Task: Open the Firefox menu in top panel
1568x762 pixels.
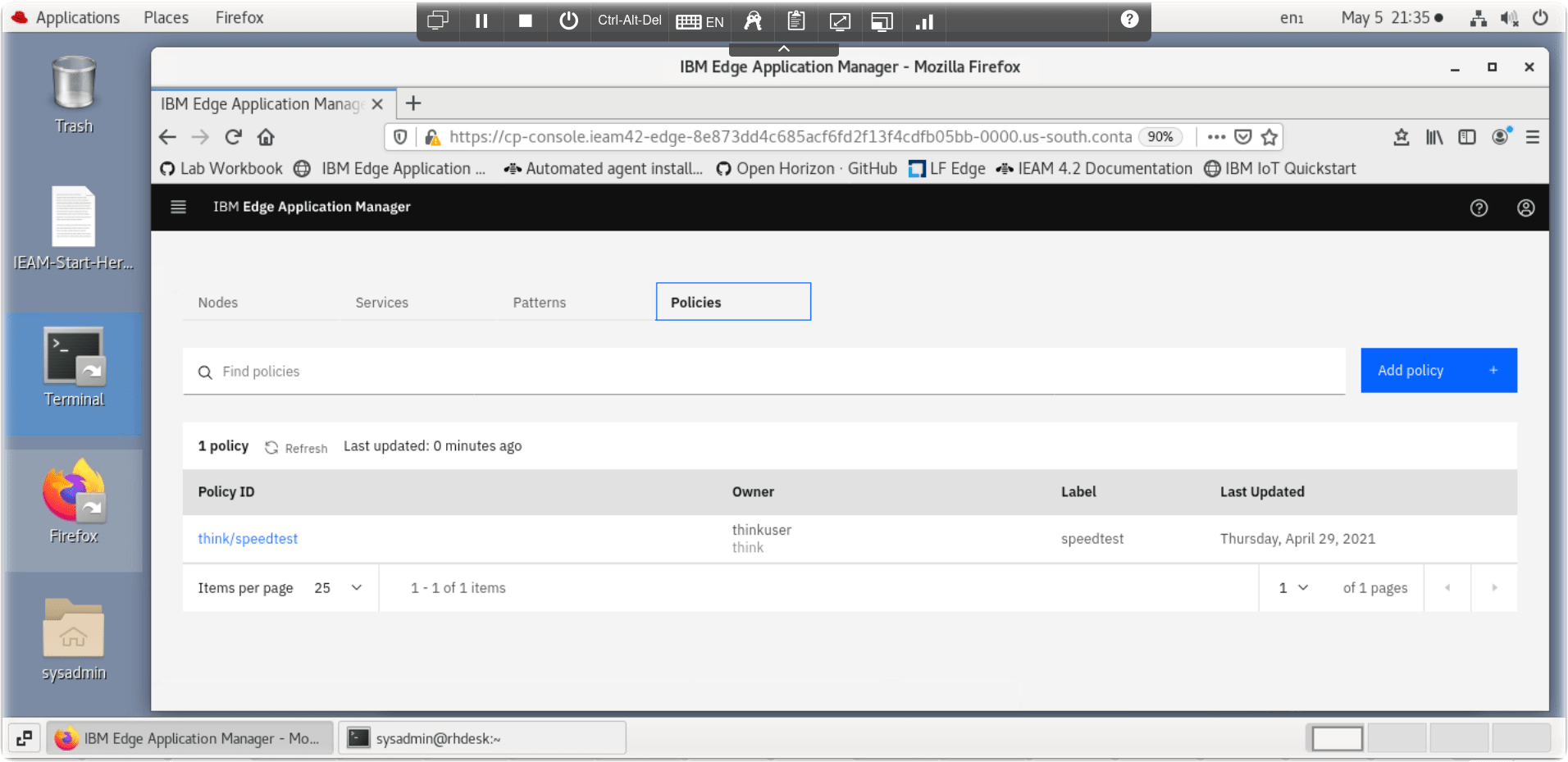Action: pos(239,18)
